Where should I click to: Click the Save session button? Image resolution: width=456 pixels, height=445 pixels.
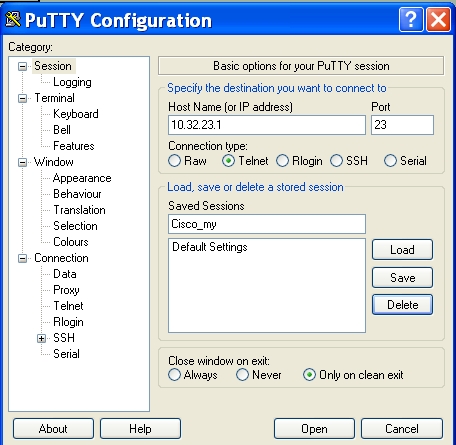402,277
